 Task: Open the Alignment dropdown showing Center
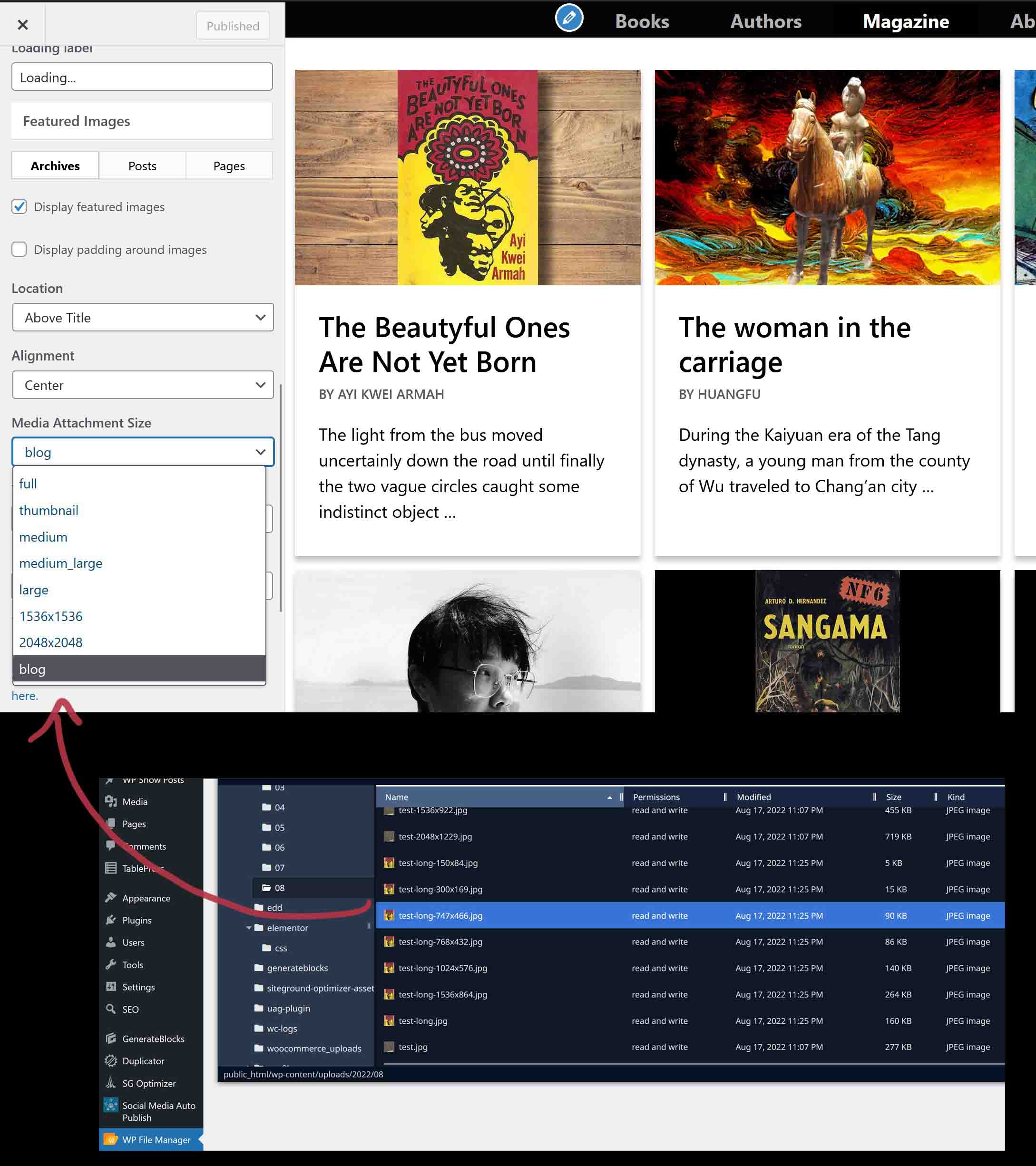point(142,385)
